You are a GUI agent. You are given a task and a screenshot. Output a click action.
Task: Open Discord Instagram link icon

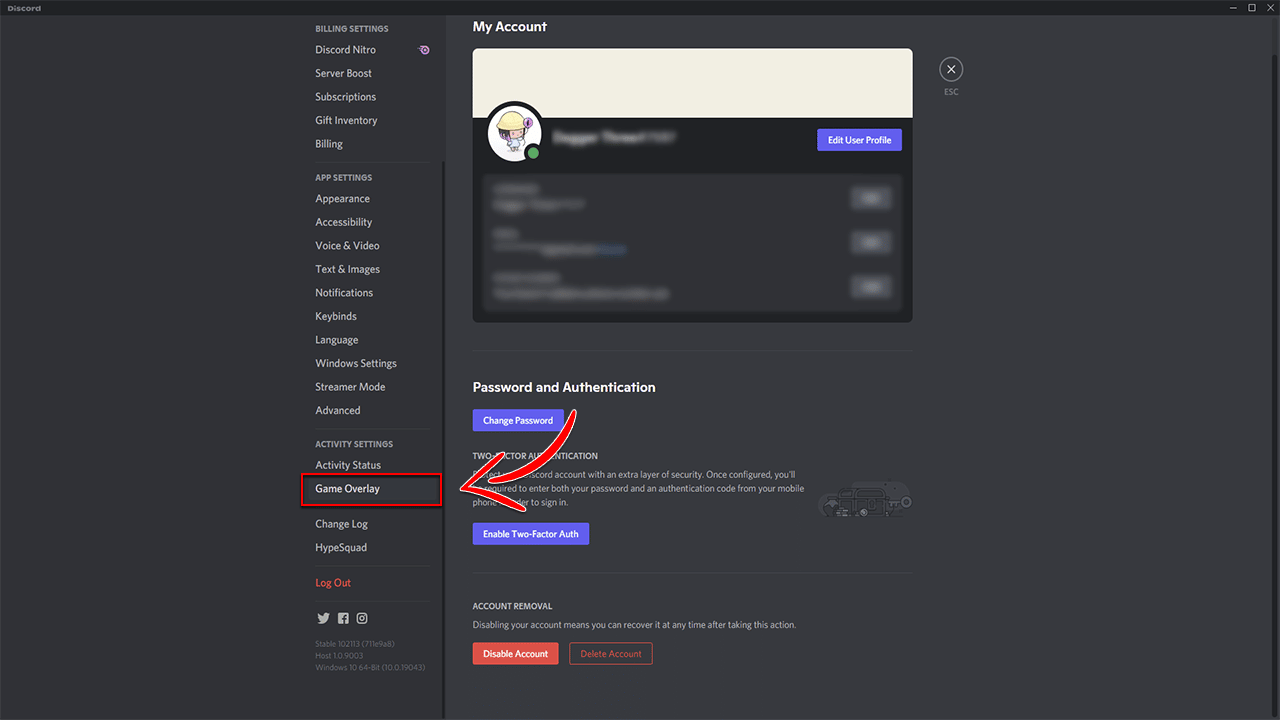(362, 619)
